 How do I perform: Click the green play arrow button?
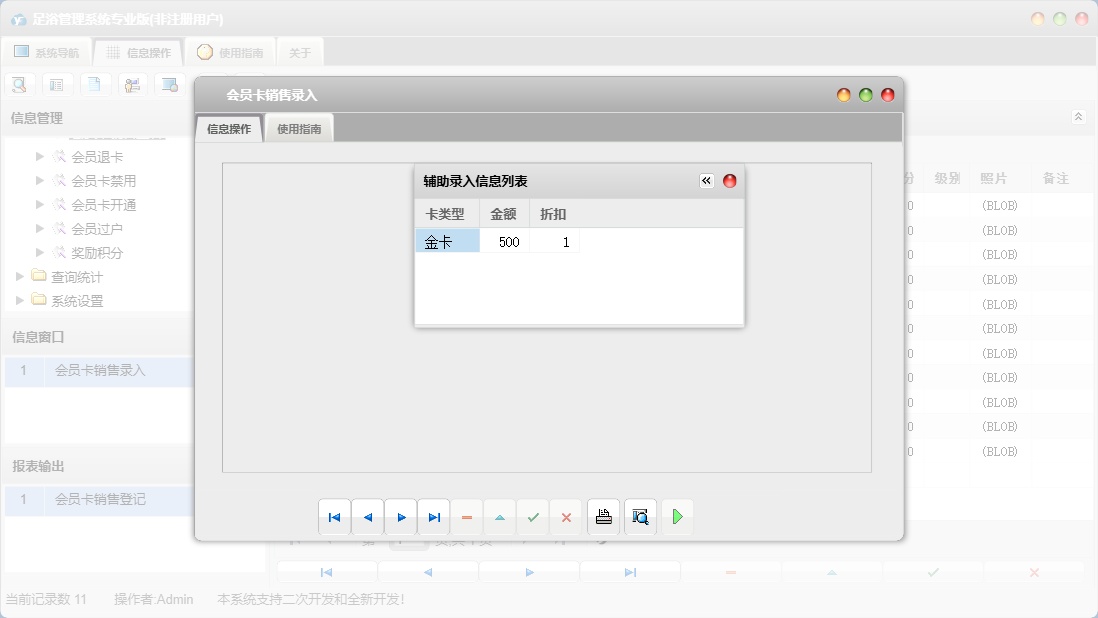[x=677, y=517]
